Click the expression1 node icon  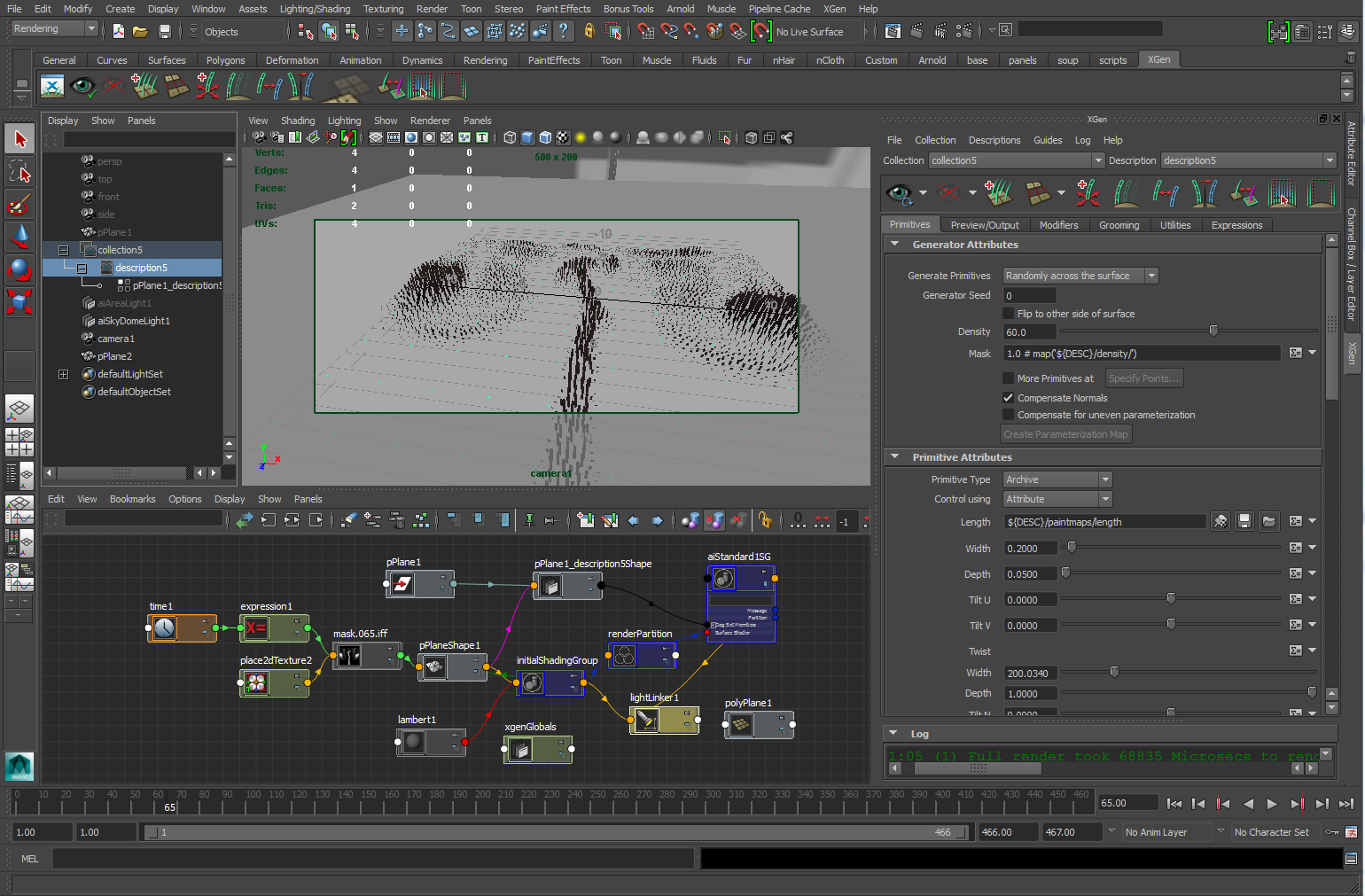click(256, 628)
